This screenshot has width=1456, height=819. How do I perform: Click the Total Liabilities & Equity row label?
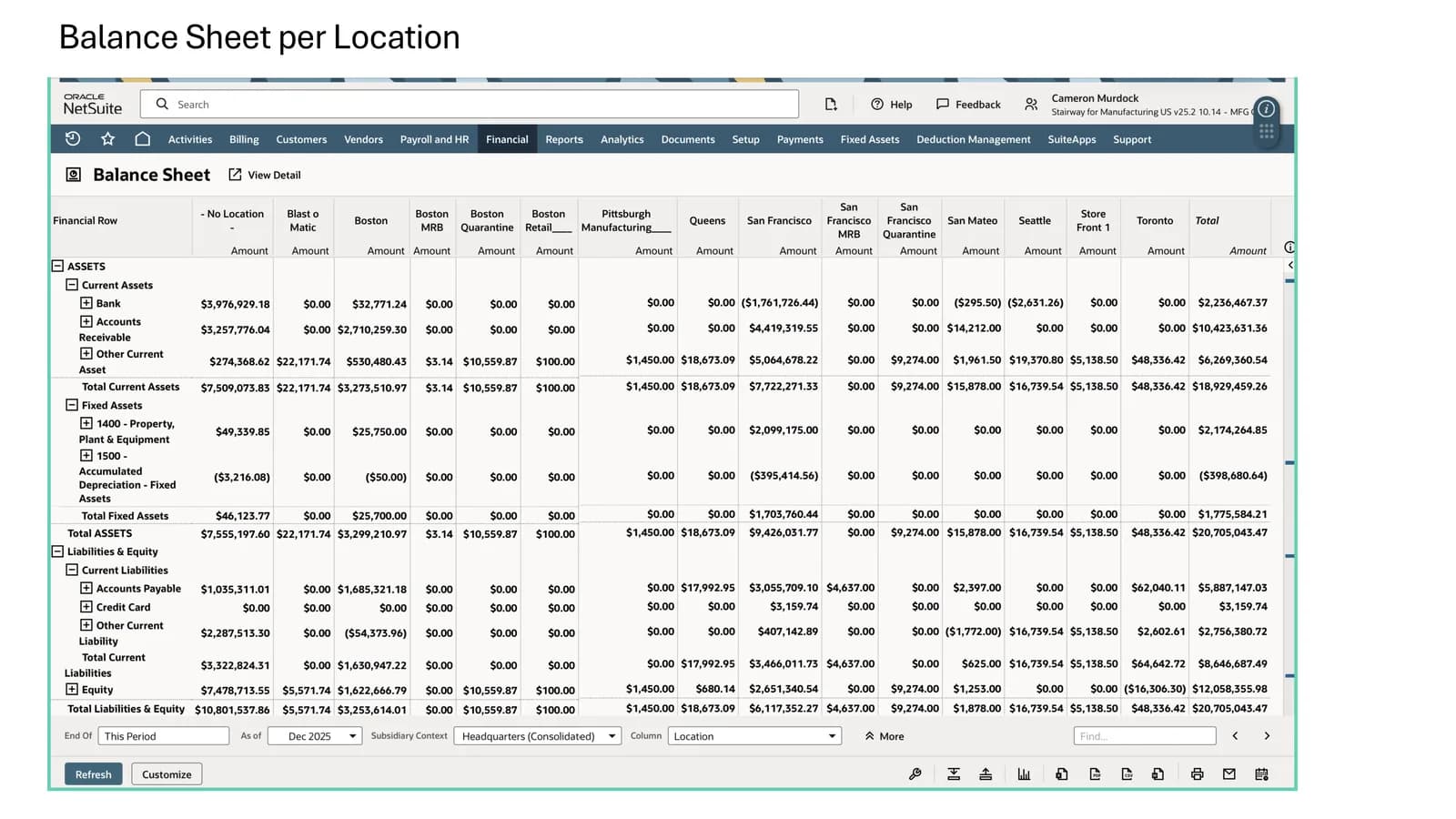coord(126,709)
